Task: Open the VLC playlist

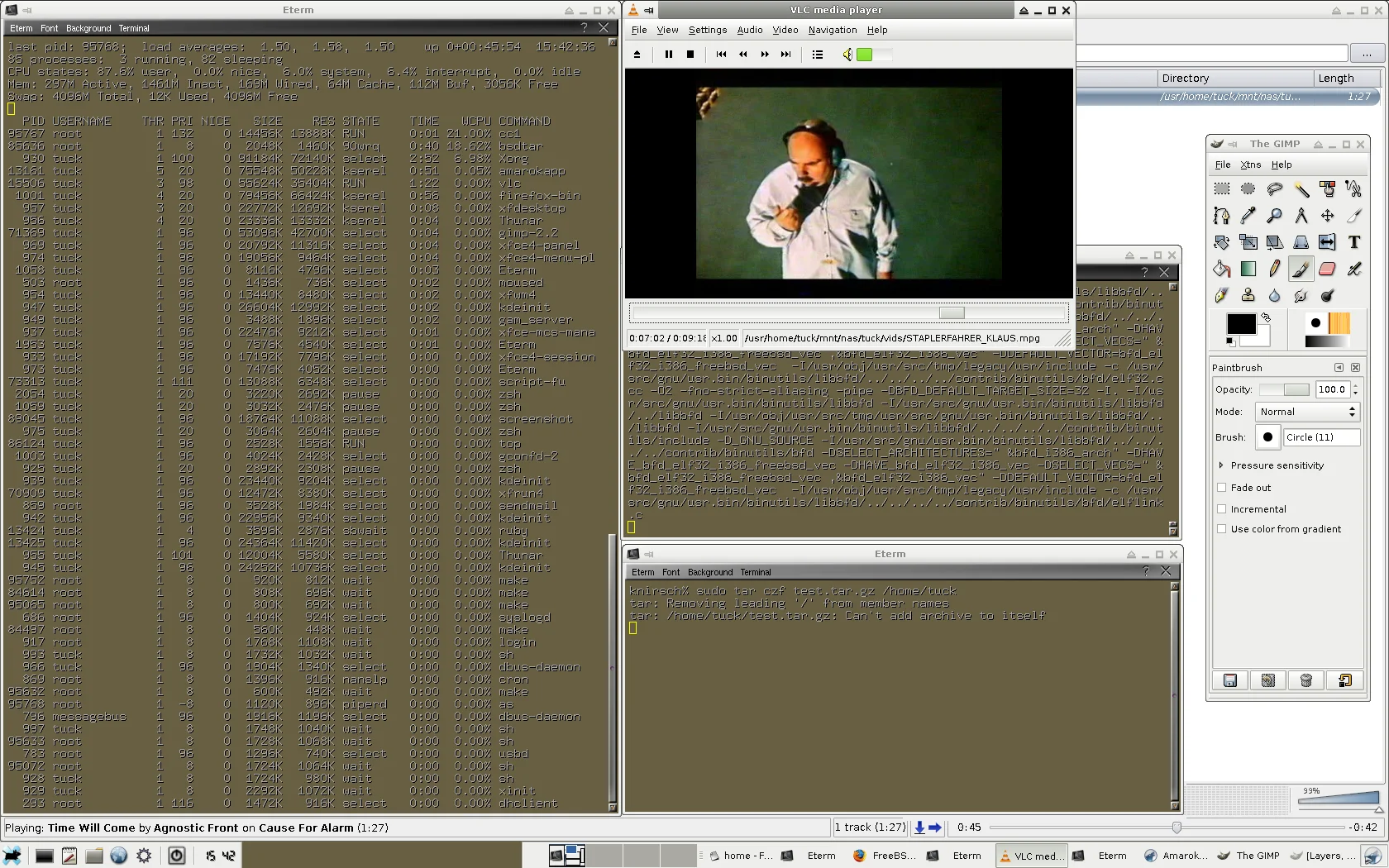Action: click(x=818, y=55)
